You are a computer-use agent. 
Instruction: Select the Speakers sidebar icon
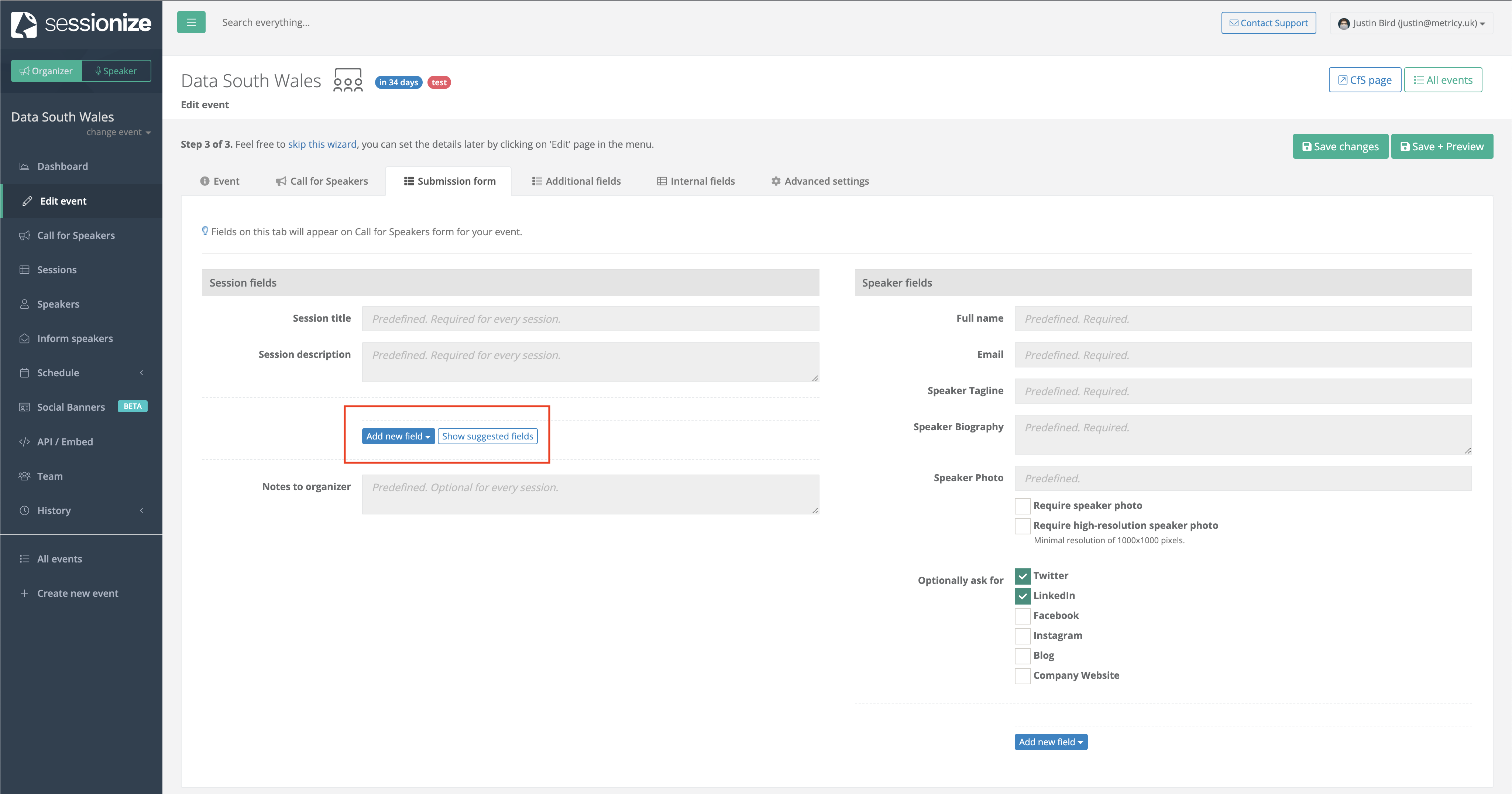(24, 304)
